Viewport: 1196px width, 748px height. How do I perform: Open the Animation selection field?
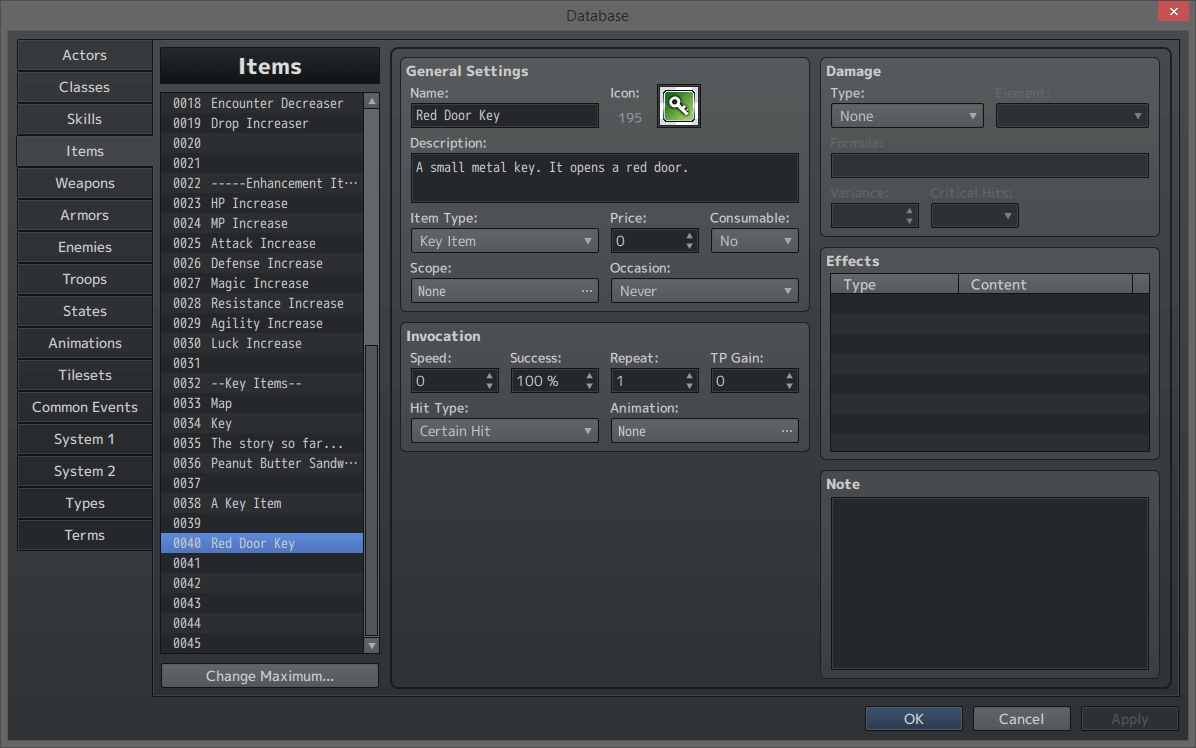pyautogui.click(x=704, y=431)
